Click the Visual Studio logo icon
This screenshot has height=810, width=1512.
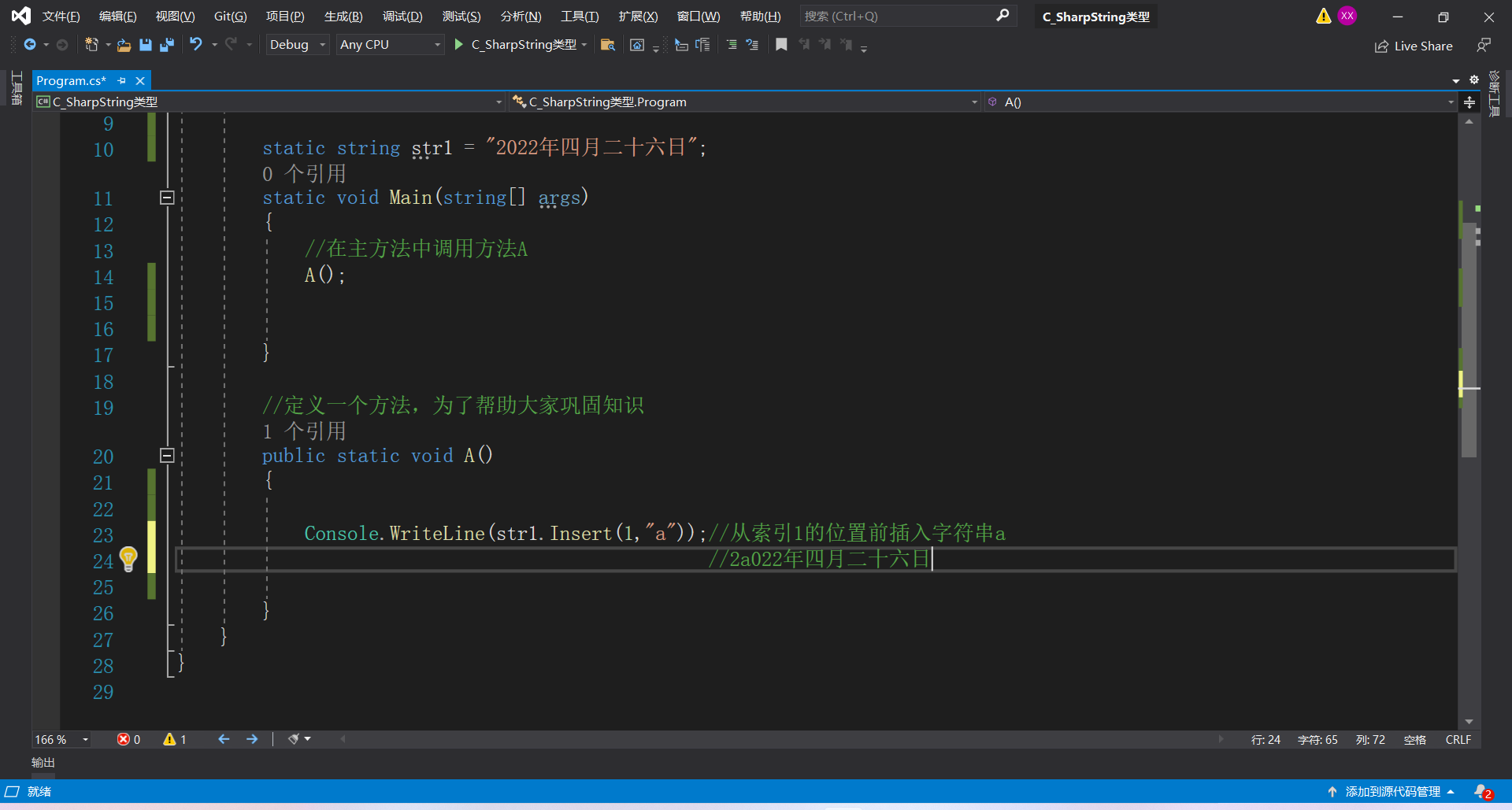pyautogui.click(x=21, y=16)
